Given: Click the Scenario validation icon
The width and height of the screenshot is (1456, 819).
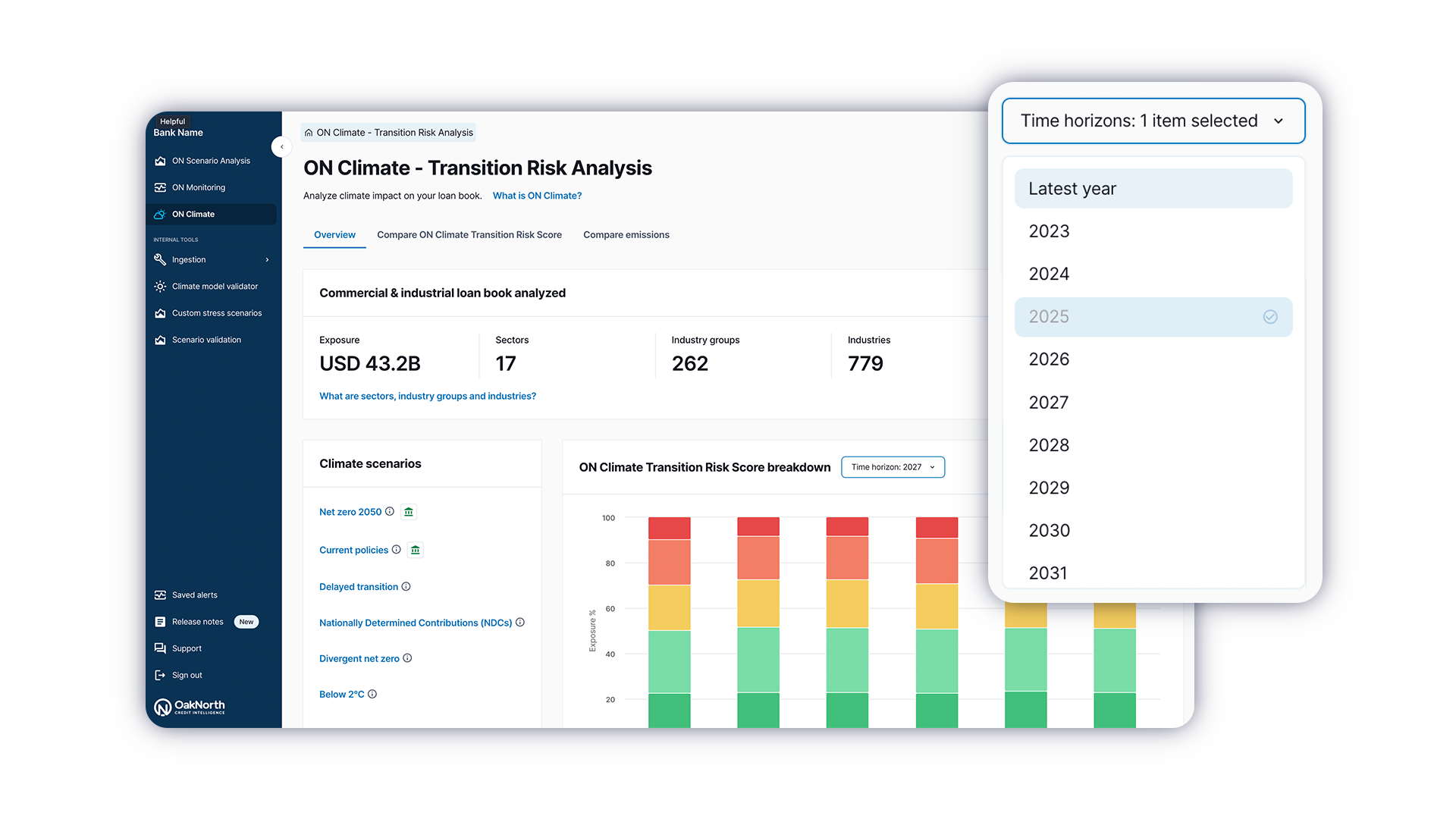Looking at the screenshot, I should click(x=160, y=340).
